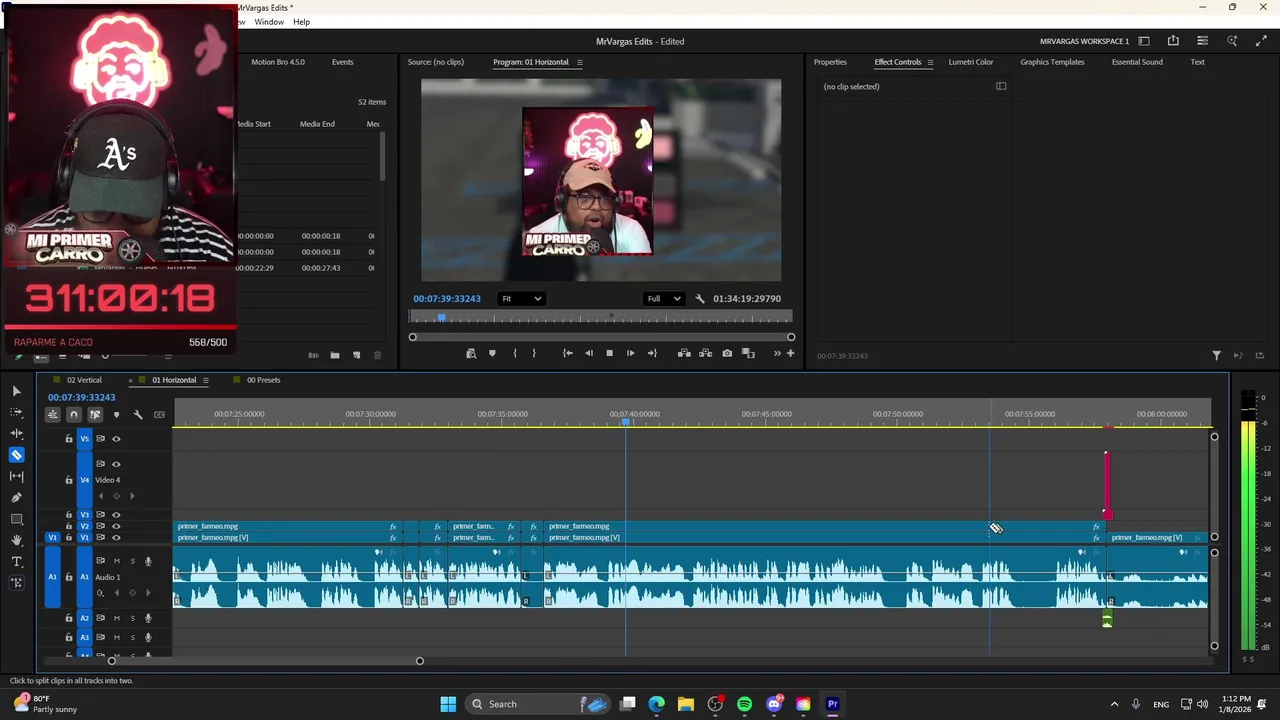Toggle full screen video output icon

coord(1261,41)
